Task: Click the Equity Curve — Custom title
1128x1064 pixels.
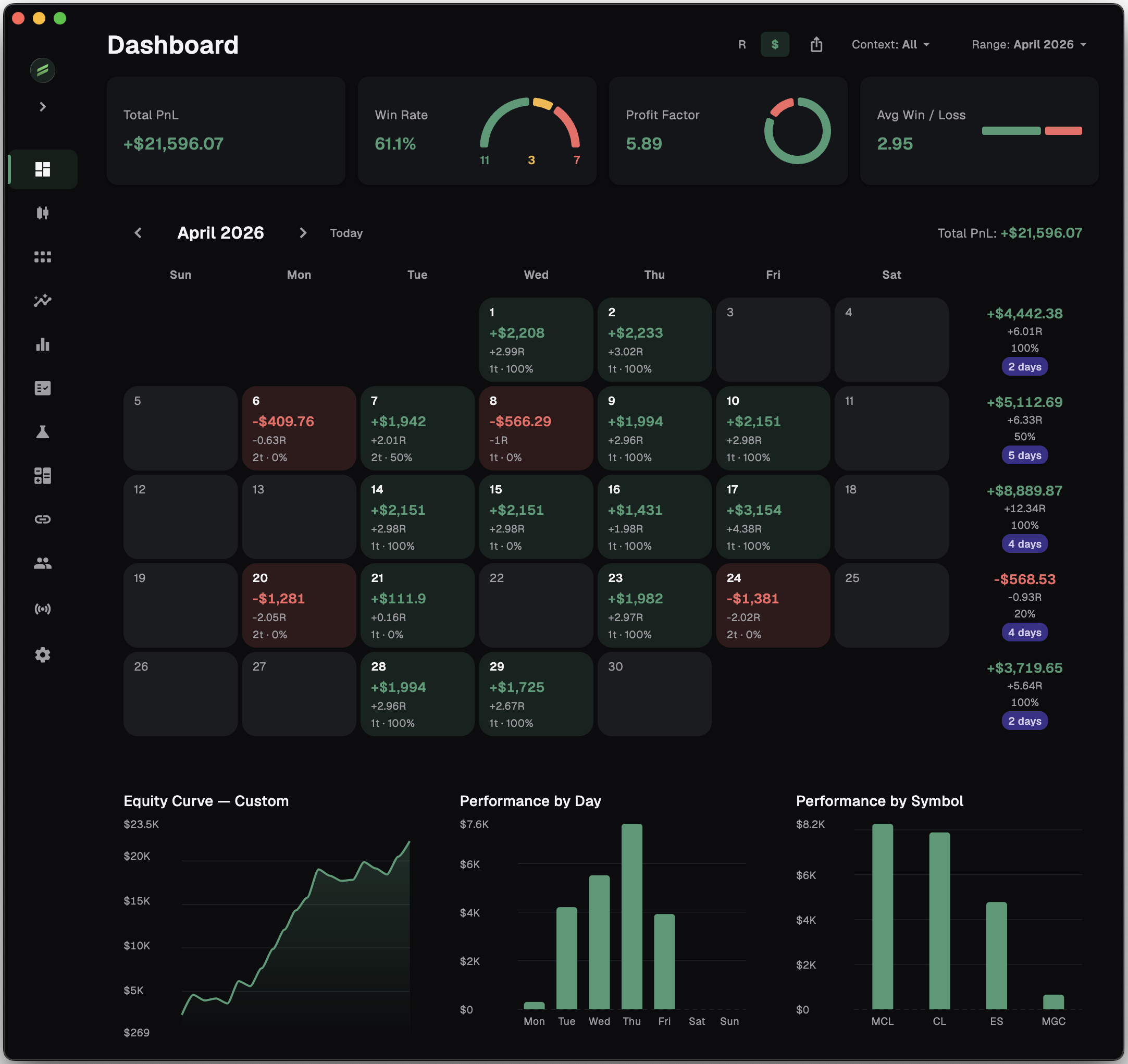Action: [206, 800]
